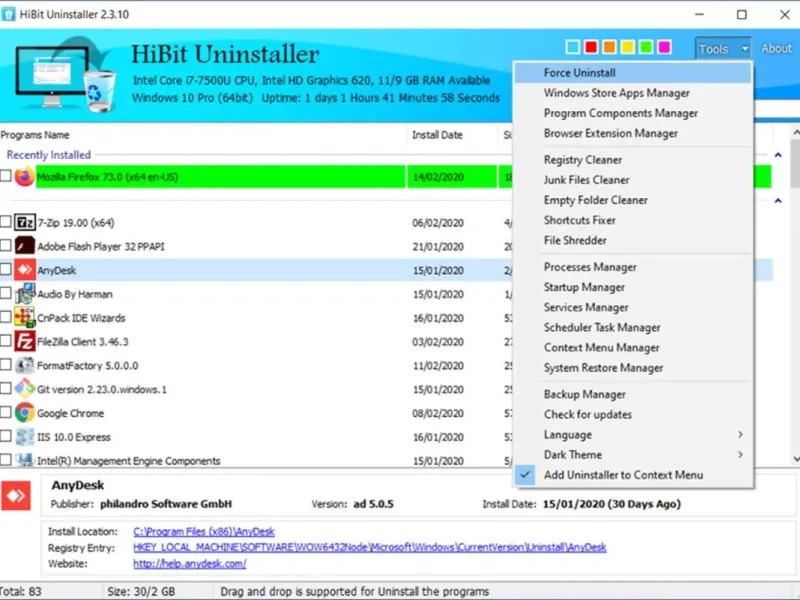
Task: Launch Registry Cleaner
Action: [x=633, y=160]
